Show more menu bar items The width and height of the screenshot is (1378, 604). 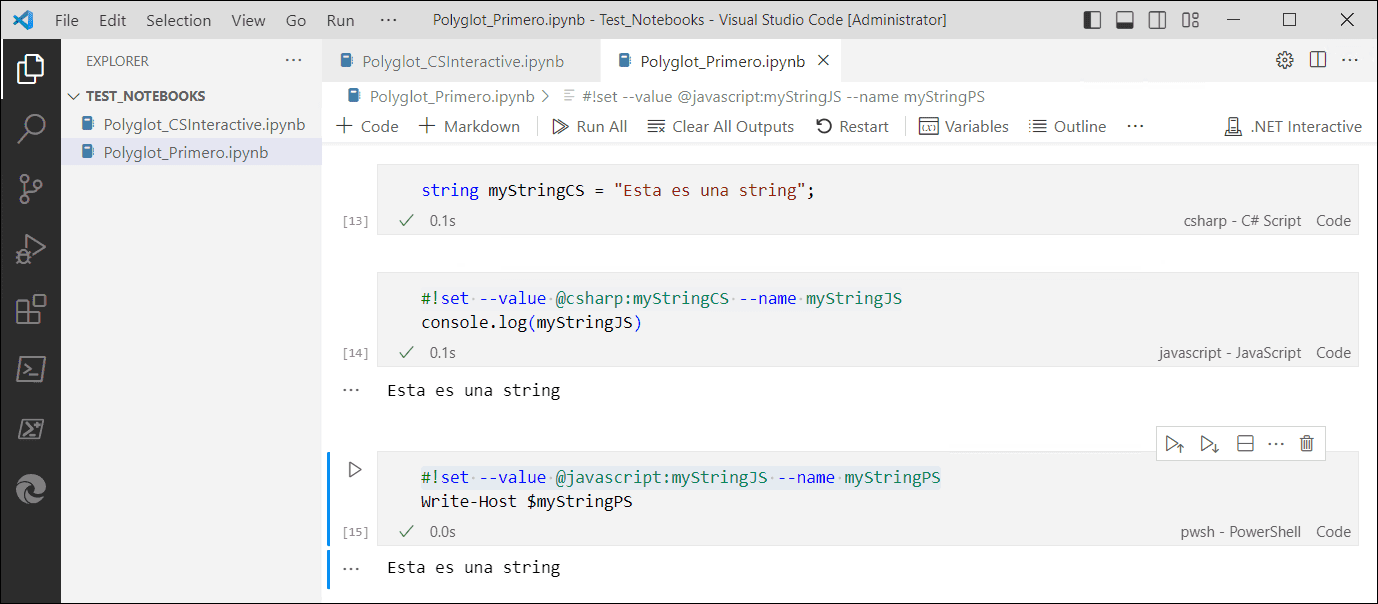(389, 20)
